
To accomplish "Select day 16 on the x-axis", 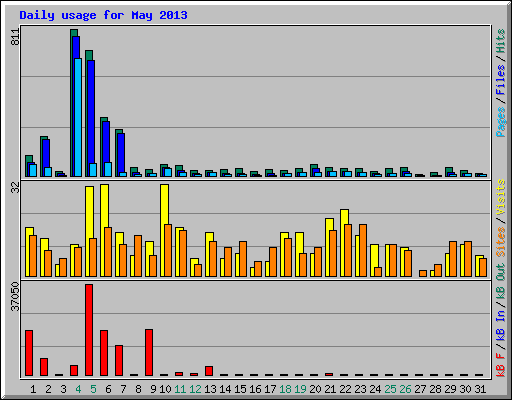I will coord(255,389).
